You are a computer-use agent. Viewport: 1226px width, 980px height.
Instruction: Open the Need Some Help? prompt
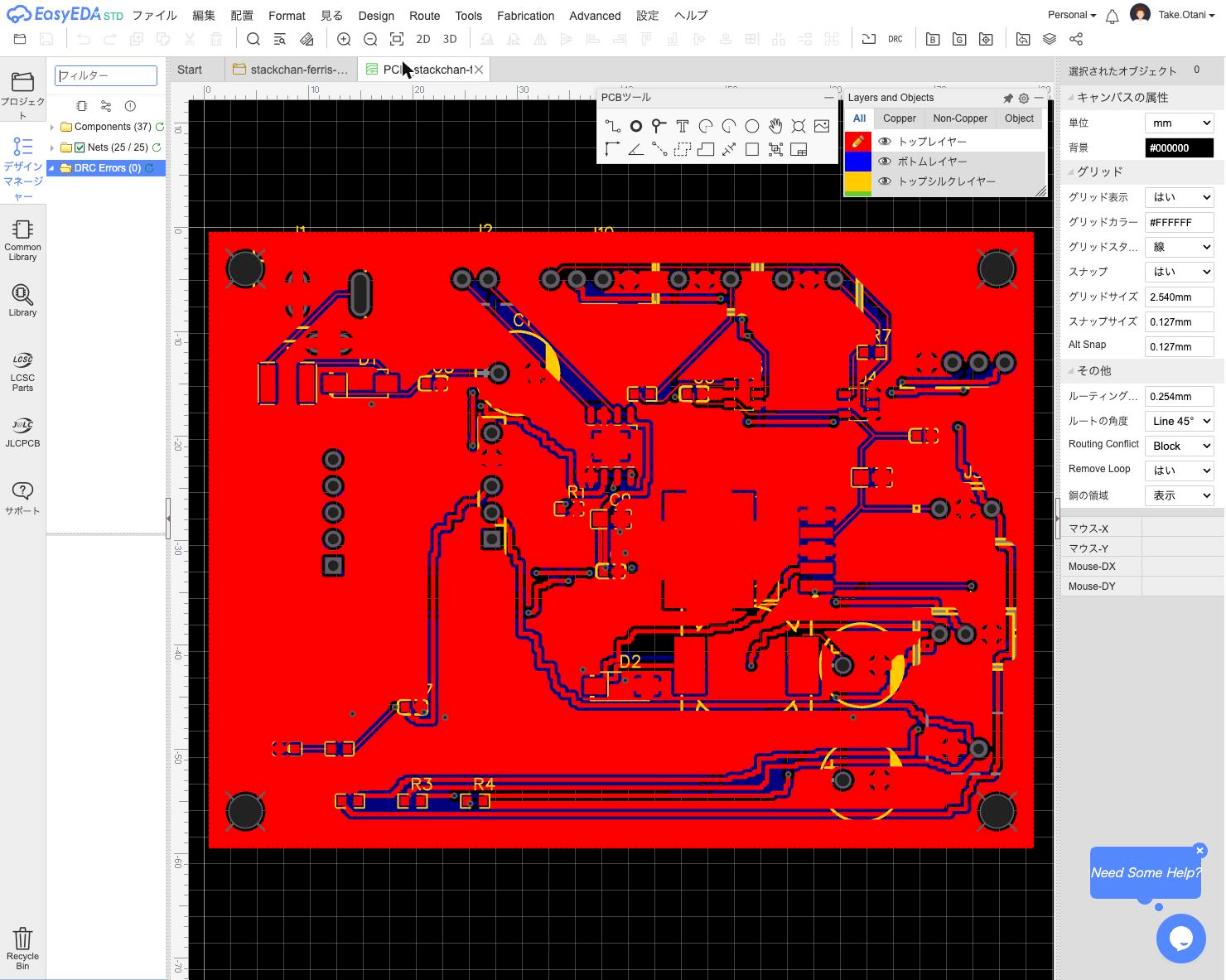[1145, 872]
